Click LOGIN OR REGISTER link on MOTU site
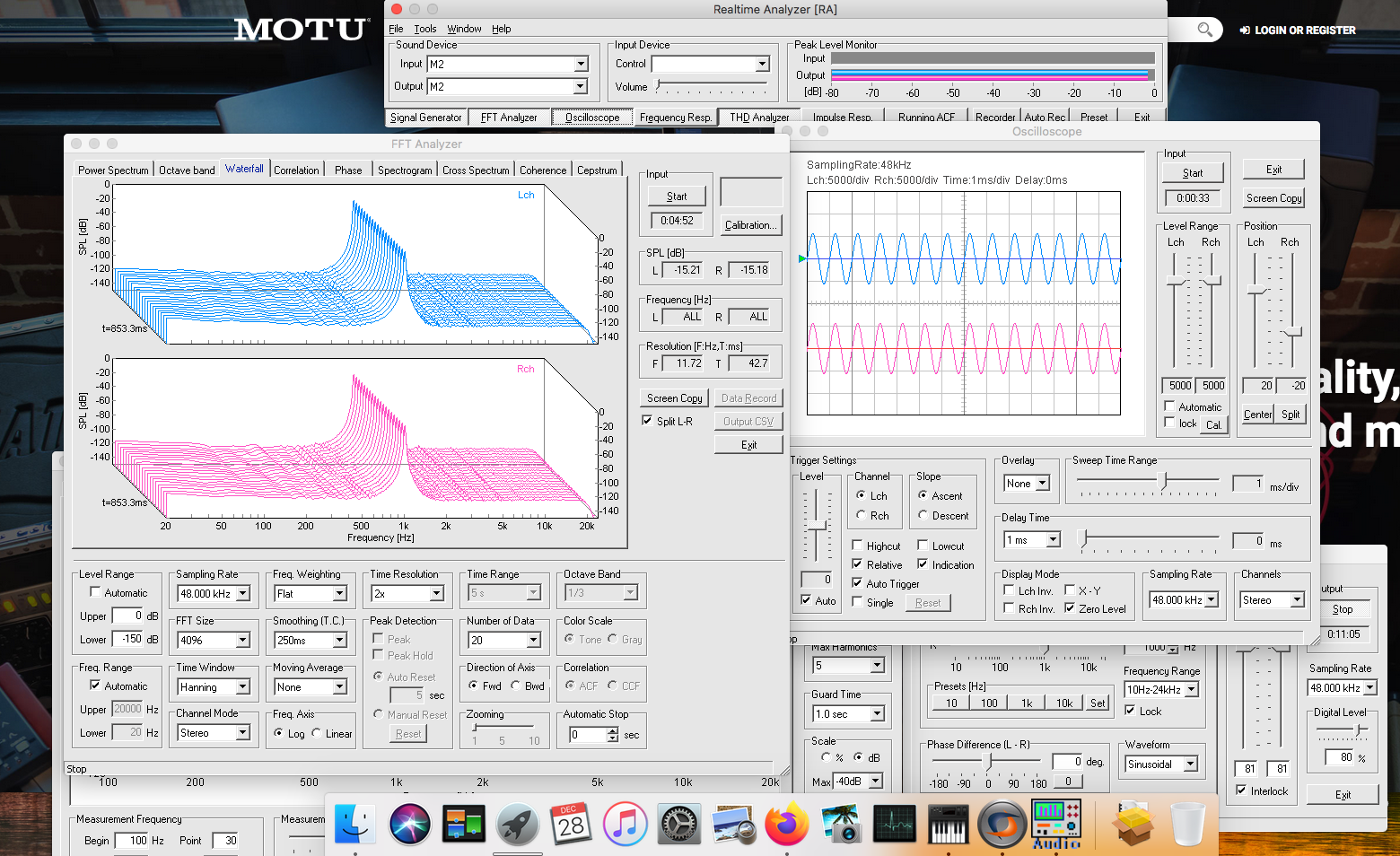The height and width of the screenshot is (856, 1400). pyautogui.click(x=1298, y=31)
